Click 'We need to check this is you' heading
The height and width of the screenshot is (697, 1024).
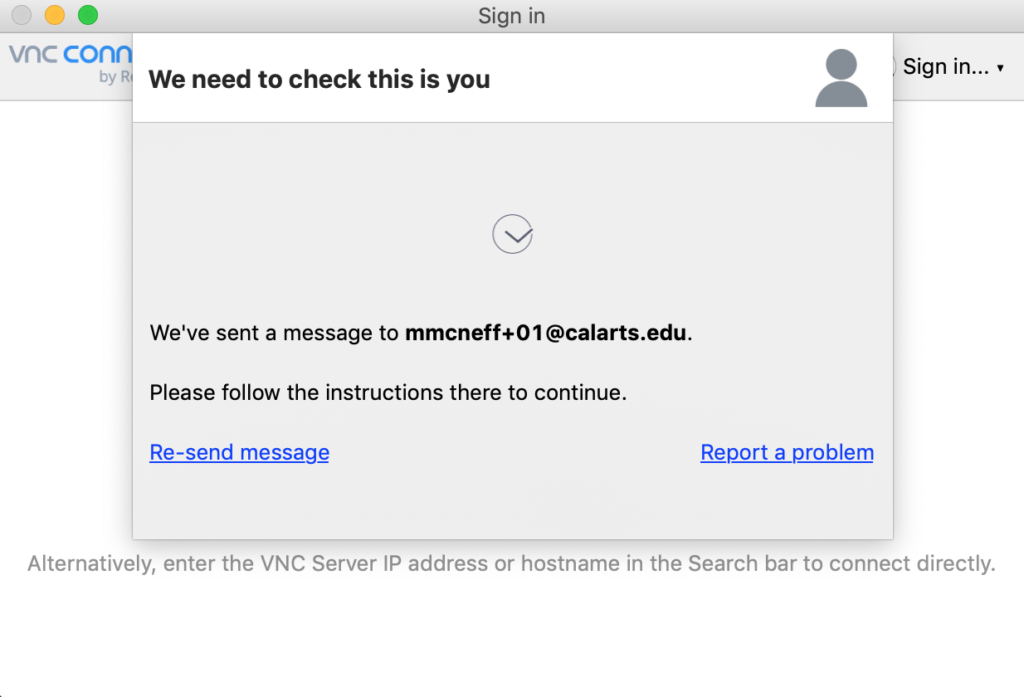[x=319, y=79]
